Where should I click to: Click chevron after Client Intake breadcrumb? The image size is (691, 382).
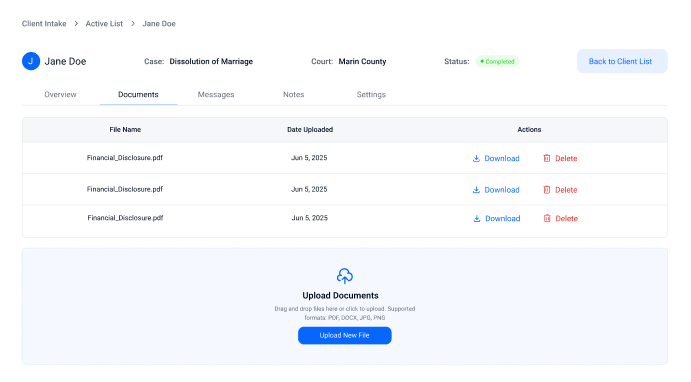click(76, 23)
